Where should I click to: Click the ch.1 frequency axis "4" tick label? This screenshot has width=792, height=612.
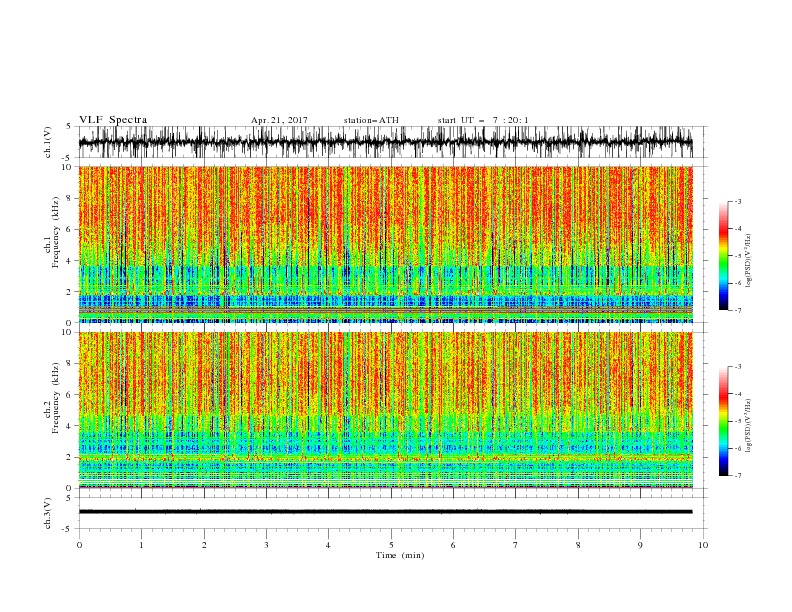[69, 261]
